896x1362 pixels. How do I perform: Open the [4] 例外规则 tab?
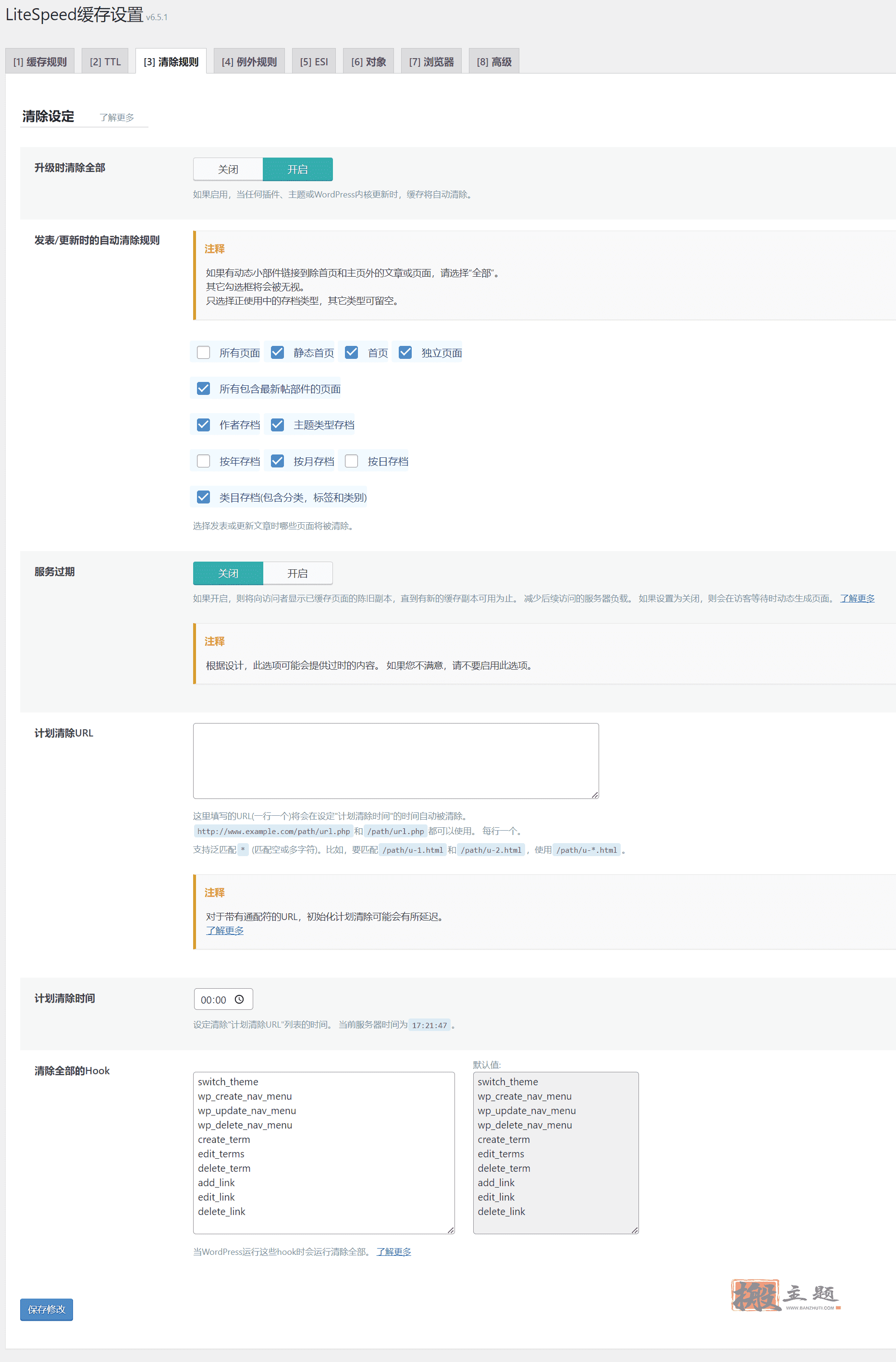pos(249,61)
